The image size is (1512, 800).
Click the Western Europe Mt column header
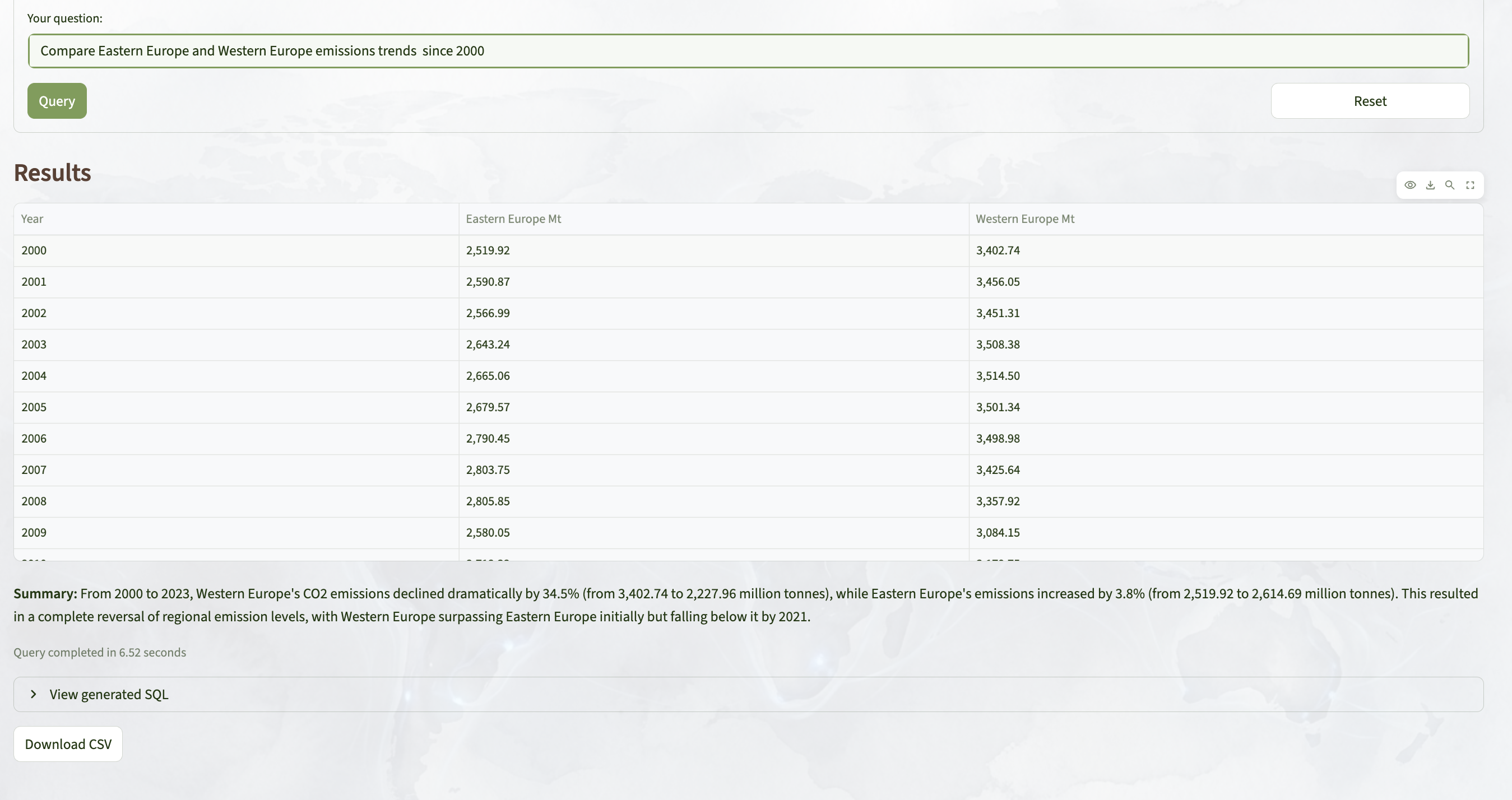[x=1024, y=219]
